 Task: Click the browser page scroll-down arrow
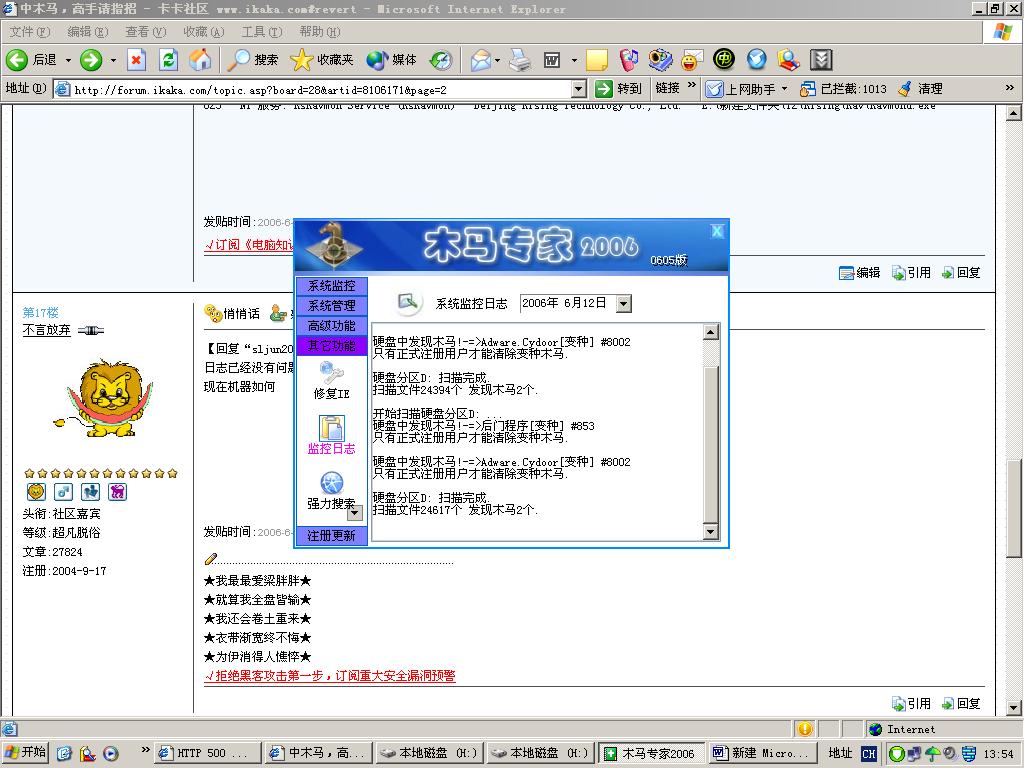tap(1014, 707)
